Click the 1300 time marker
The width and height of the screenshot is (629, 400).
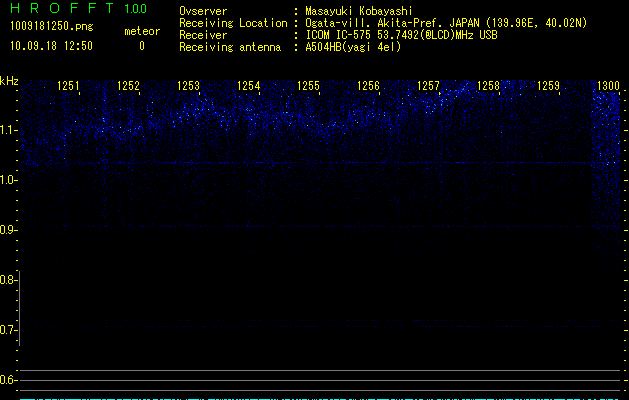click(609, 86)
